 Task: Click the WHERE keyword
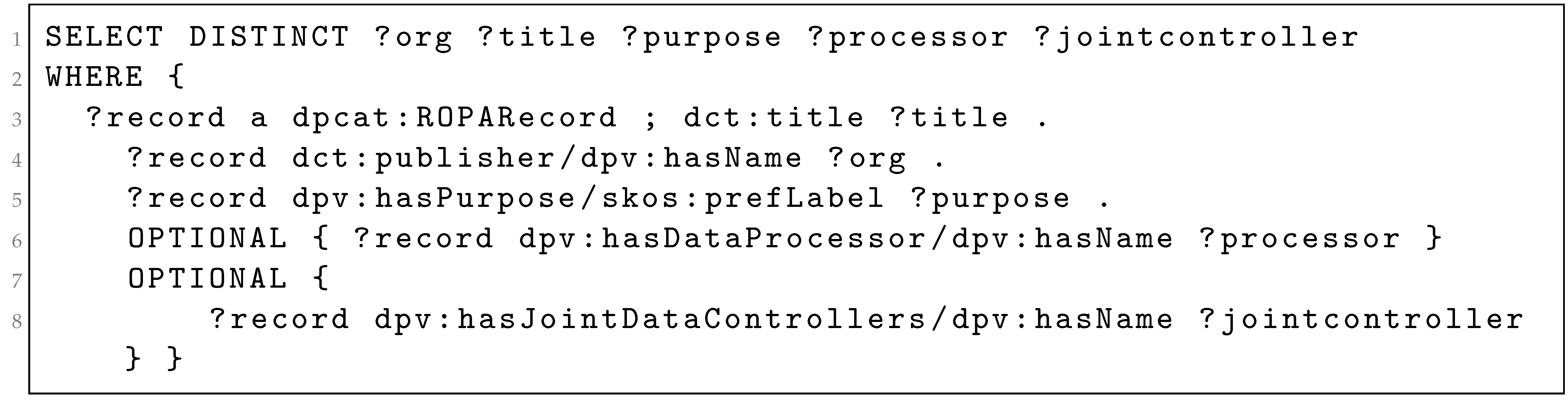(x=94, y=77)
